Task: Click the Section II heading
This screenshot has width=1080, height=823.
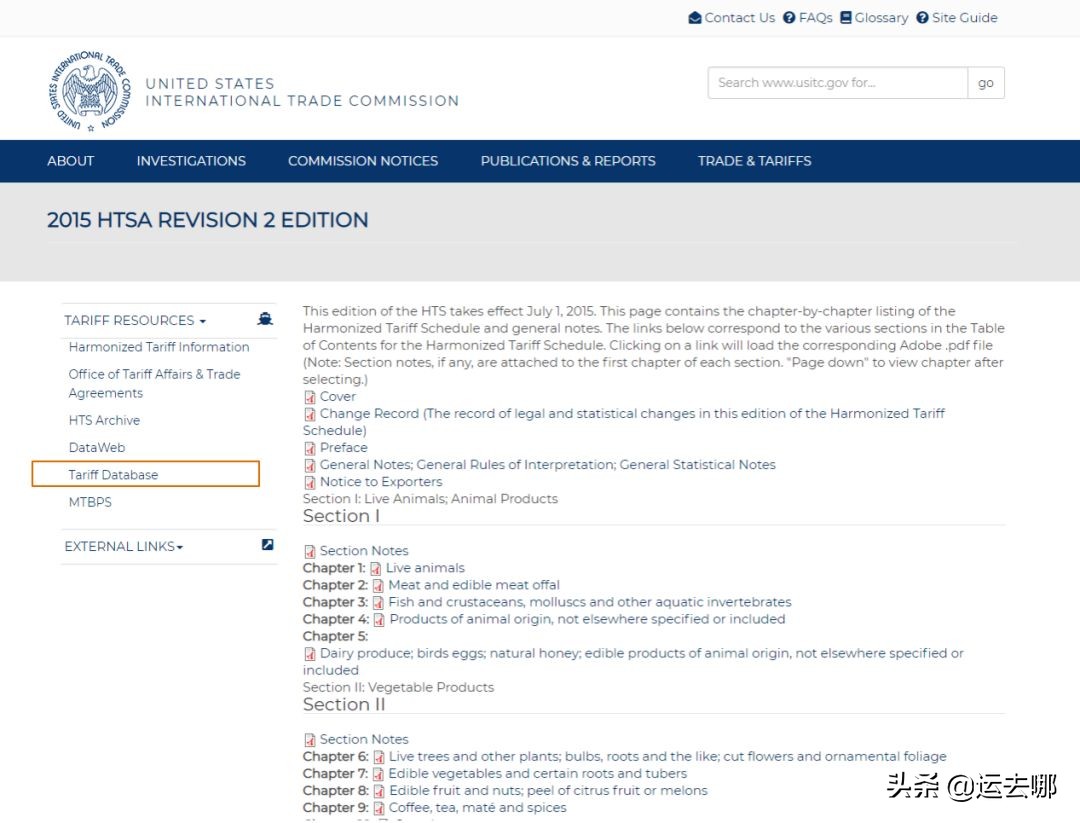Action: [x=344, y=705]
